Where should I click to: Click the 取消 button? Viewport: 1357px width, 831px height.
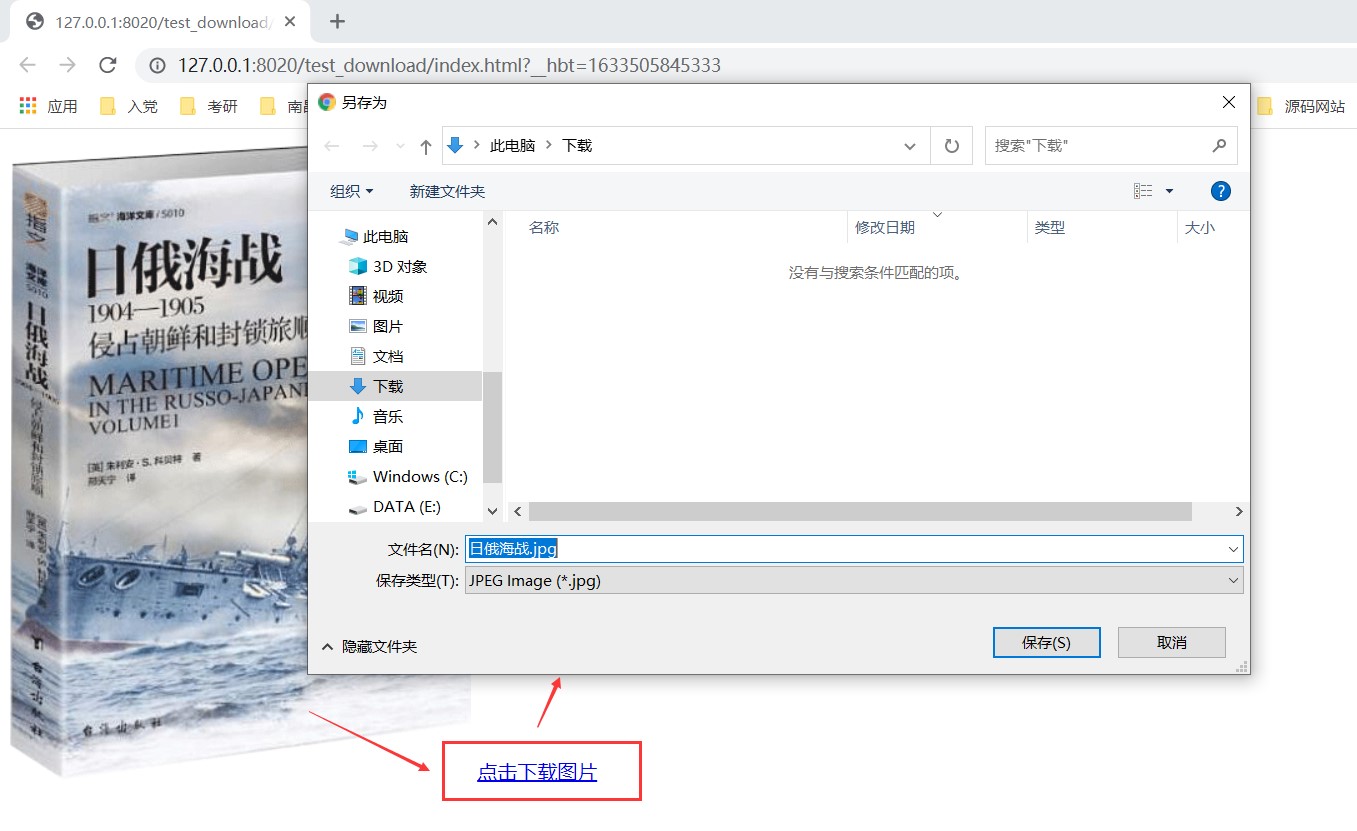(1171, 643)
